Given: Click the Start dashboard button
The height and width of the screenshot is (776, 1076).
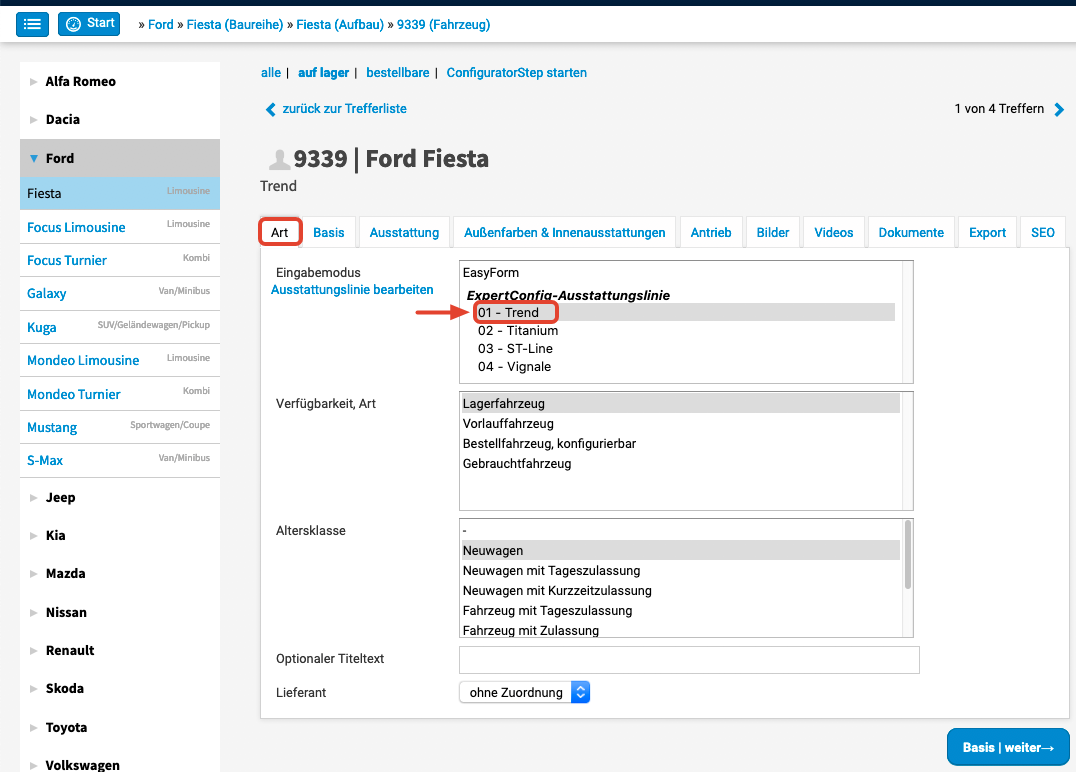Looking at the screenshot, I should tap(89, 24).
